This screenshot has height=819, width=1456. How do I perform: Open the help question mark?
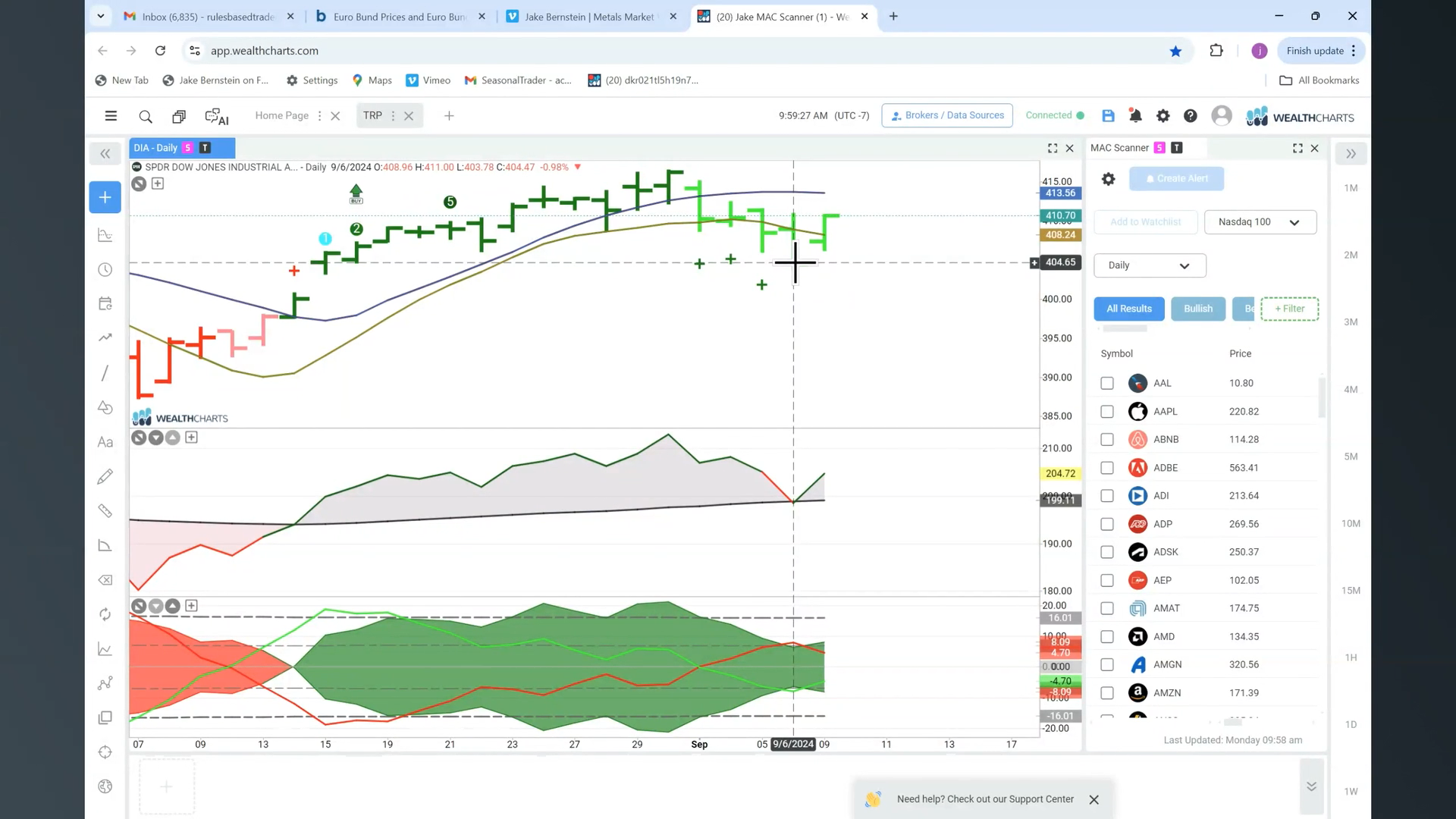(x=1191, y=116)
